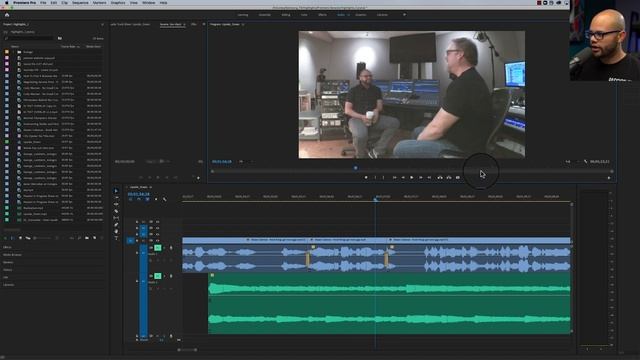Hide track V2 with eye icon
This screenshot has width=640, height=360.
(158, 234)
